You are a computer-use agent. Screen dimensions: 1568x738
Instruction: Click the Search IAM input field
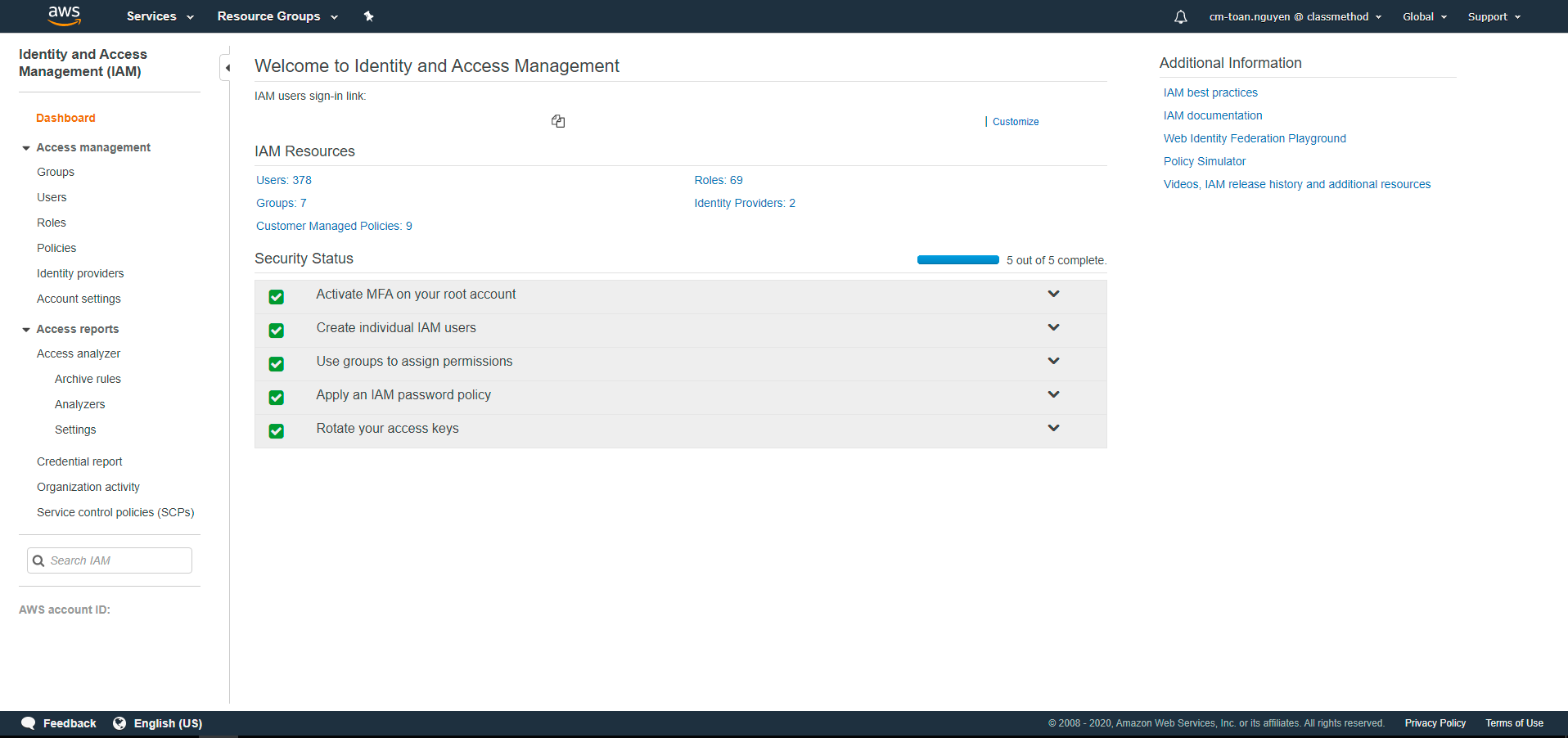pyautogui.click(x=119, y=561)
